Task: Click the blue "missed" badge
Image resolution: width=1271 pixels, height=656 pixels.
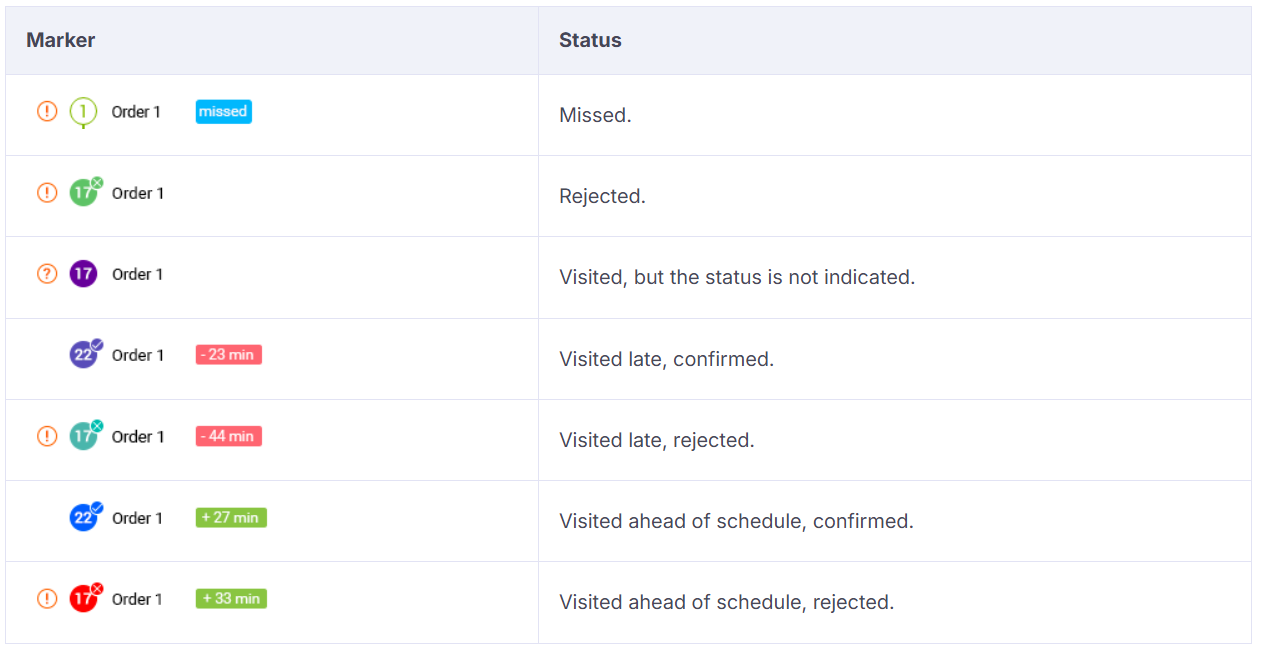Action: point(223,112)
